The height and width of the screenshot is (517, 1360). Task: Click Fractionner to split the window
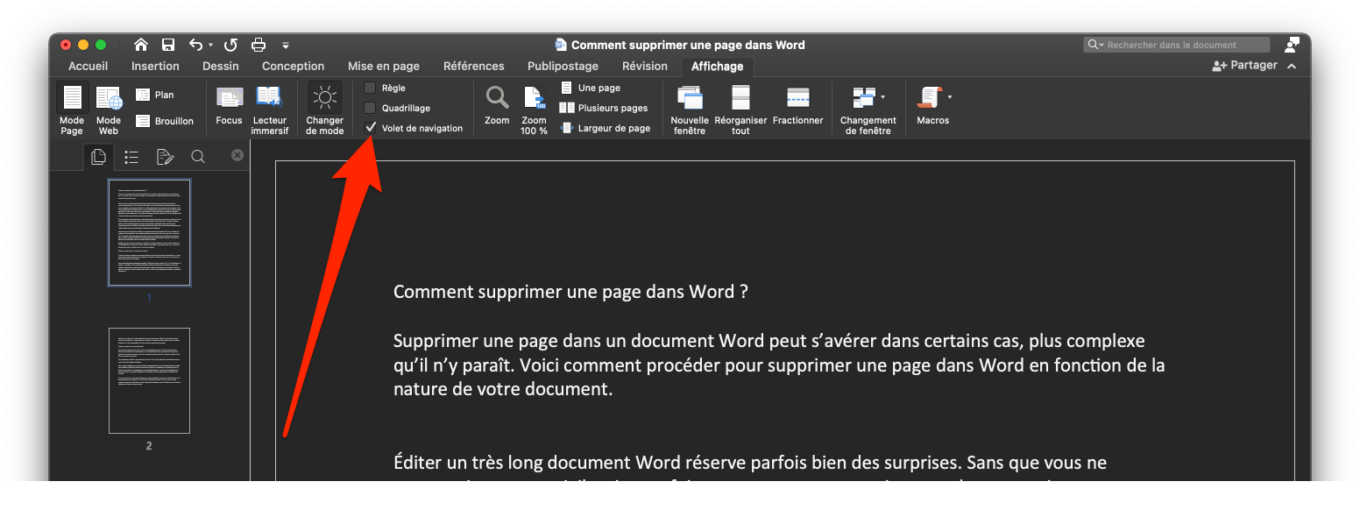pos(798,106)
